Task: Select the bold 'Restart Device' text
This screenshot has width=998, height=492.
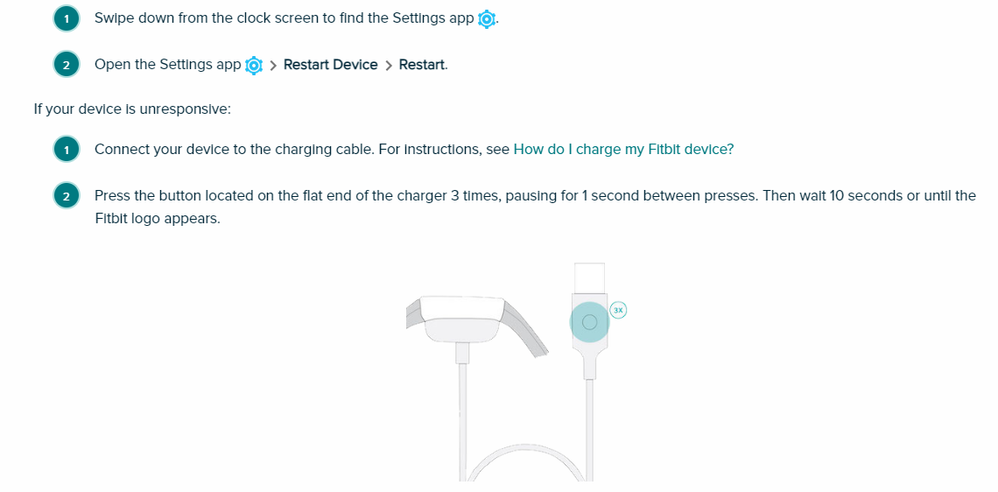Action: [x=330, y=65]
